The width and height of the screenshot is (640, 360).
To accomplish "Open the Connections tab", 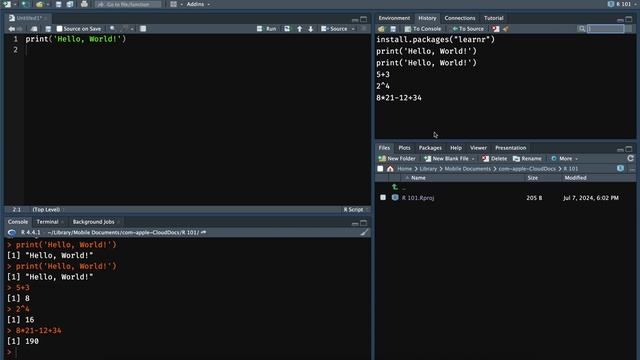I will click(x=460, y=18).
